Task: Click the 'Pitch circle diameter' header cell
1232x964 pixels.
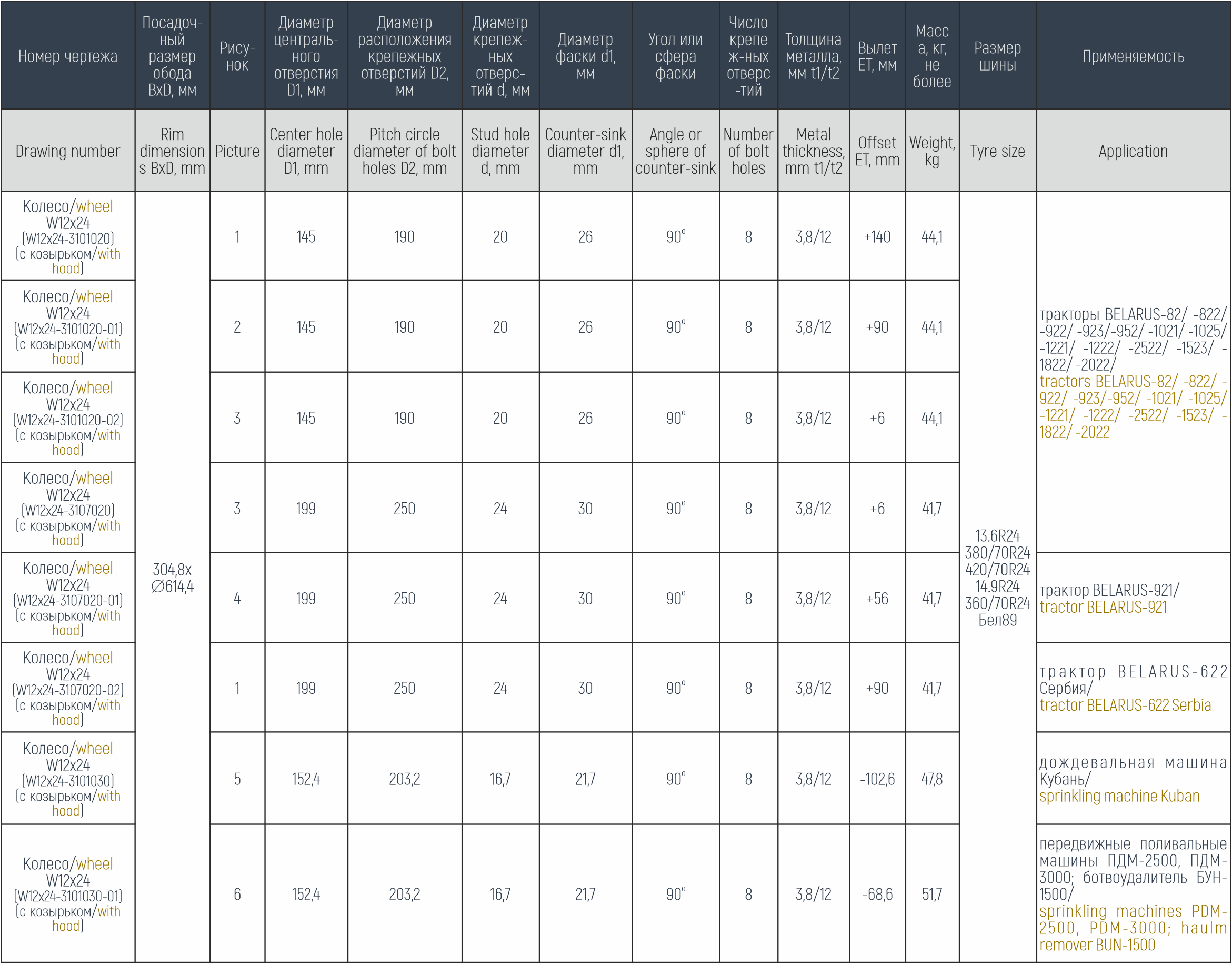Action: click(405, 151)
